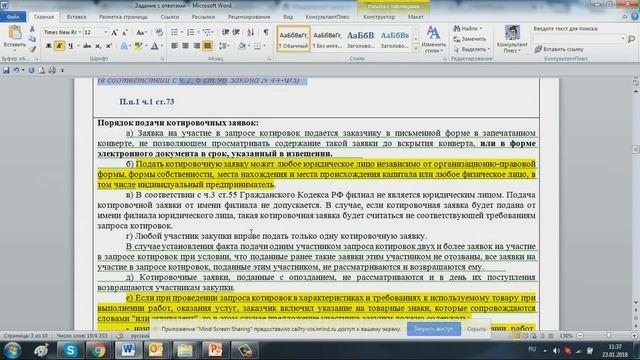This screenshot has height=360, width=640.
Task: Expand the styles gallery More arrow
Action: coord(416,49)
